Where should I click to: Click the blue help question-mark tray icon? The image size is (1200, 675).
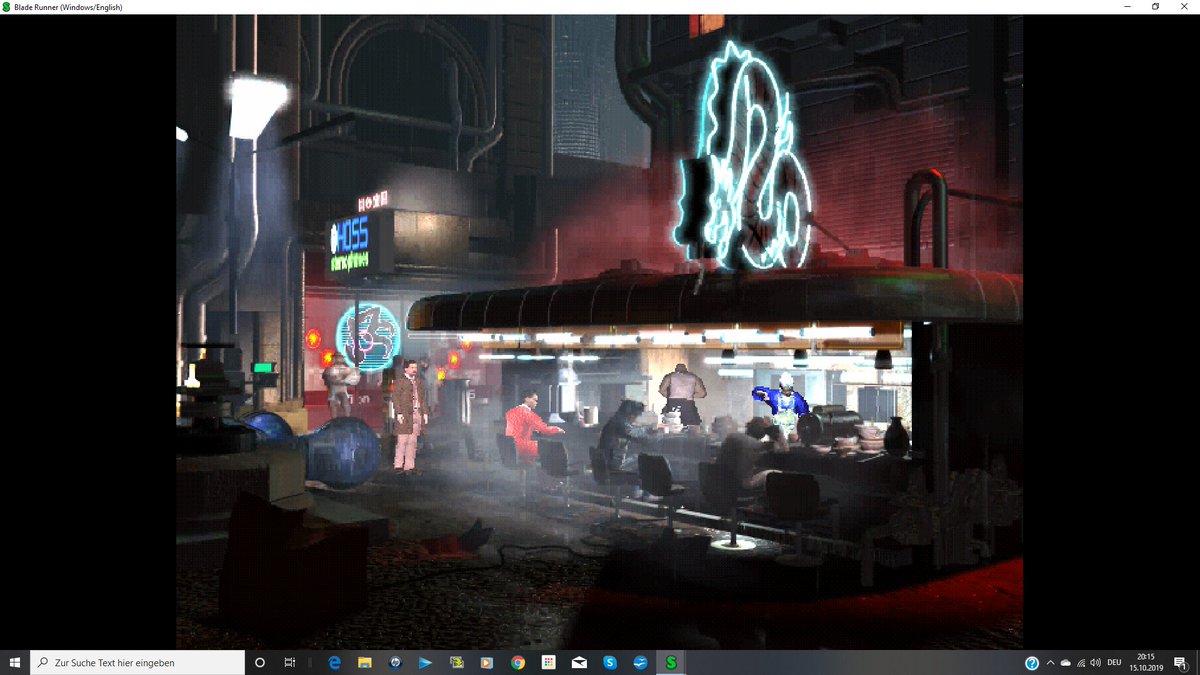coord(1032,662)
